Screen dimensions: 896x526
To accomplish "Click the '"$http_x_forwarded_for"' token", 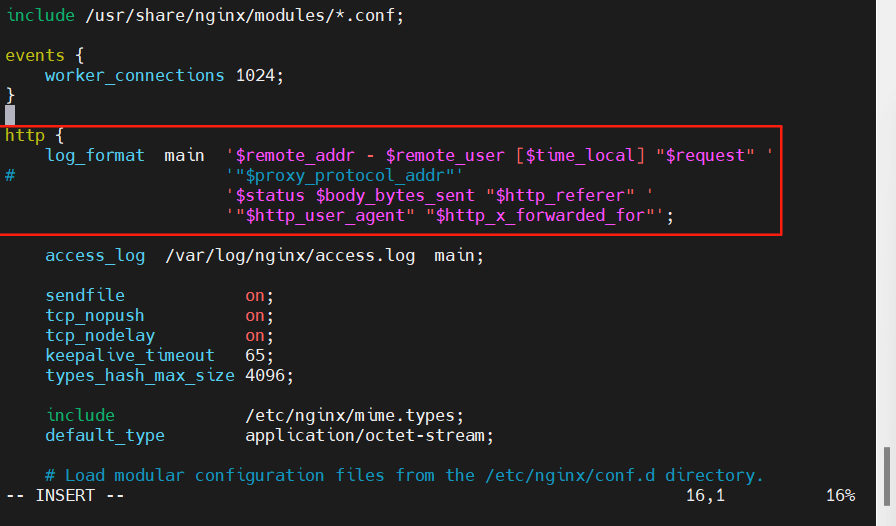I will click(x=545, y=216).
